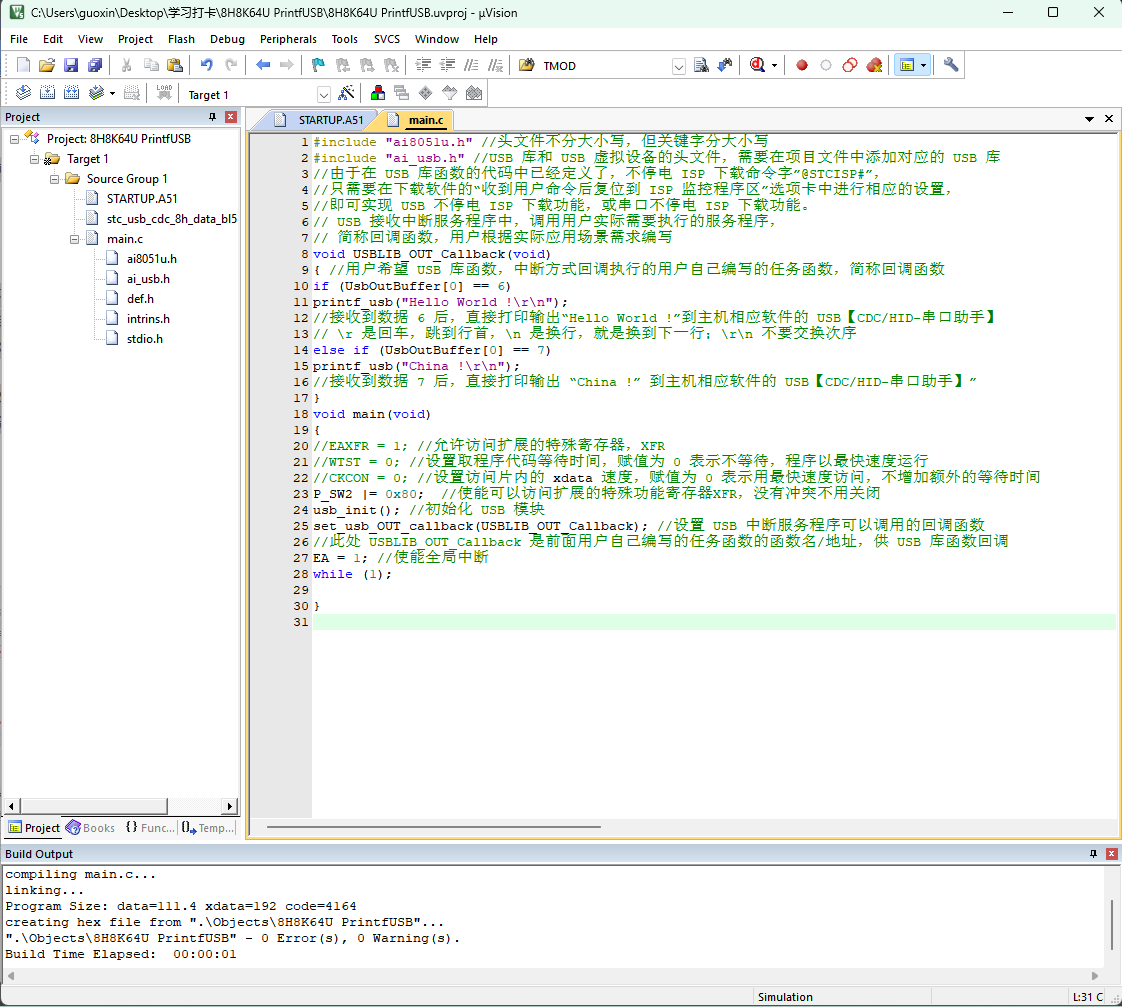The image size is (1122, 1007).
Task: Pin the Build Output panel
Action: tap(1093, 854)
